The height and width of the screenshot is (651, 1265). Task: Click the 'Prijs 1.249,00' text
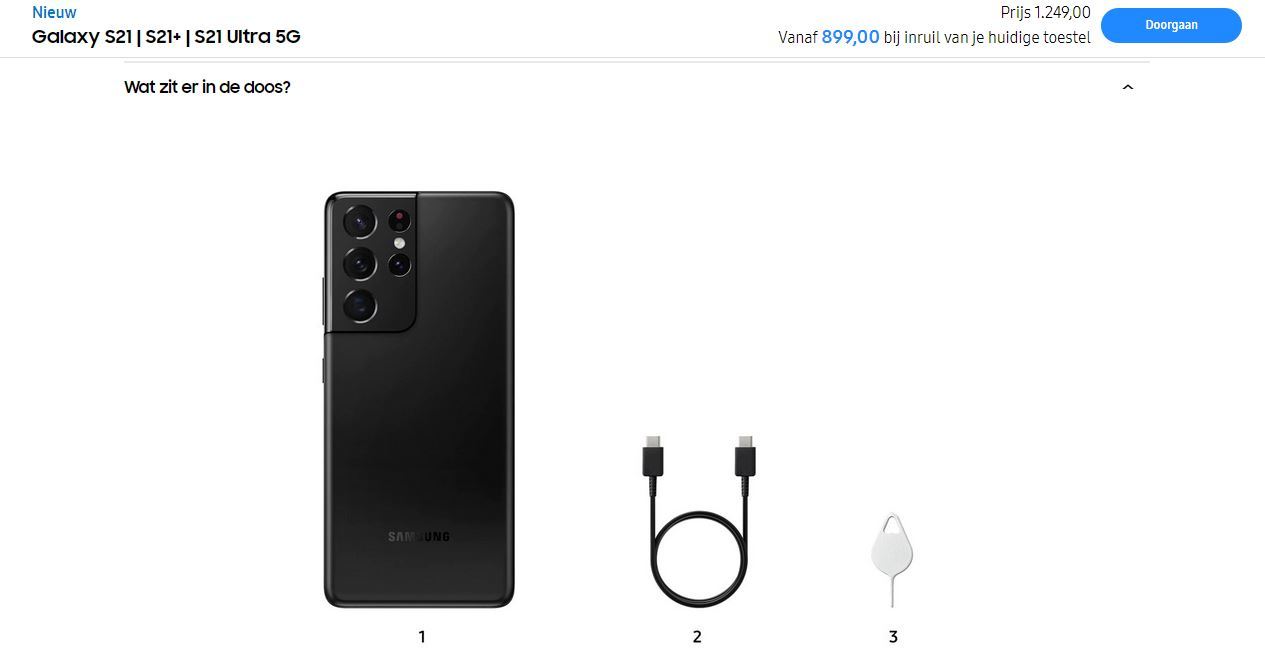click(1045, 13)
